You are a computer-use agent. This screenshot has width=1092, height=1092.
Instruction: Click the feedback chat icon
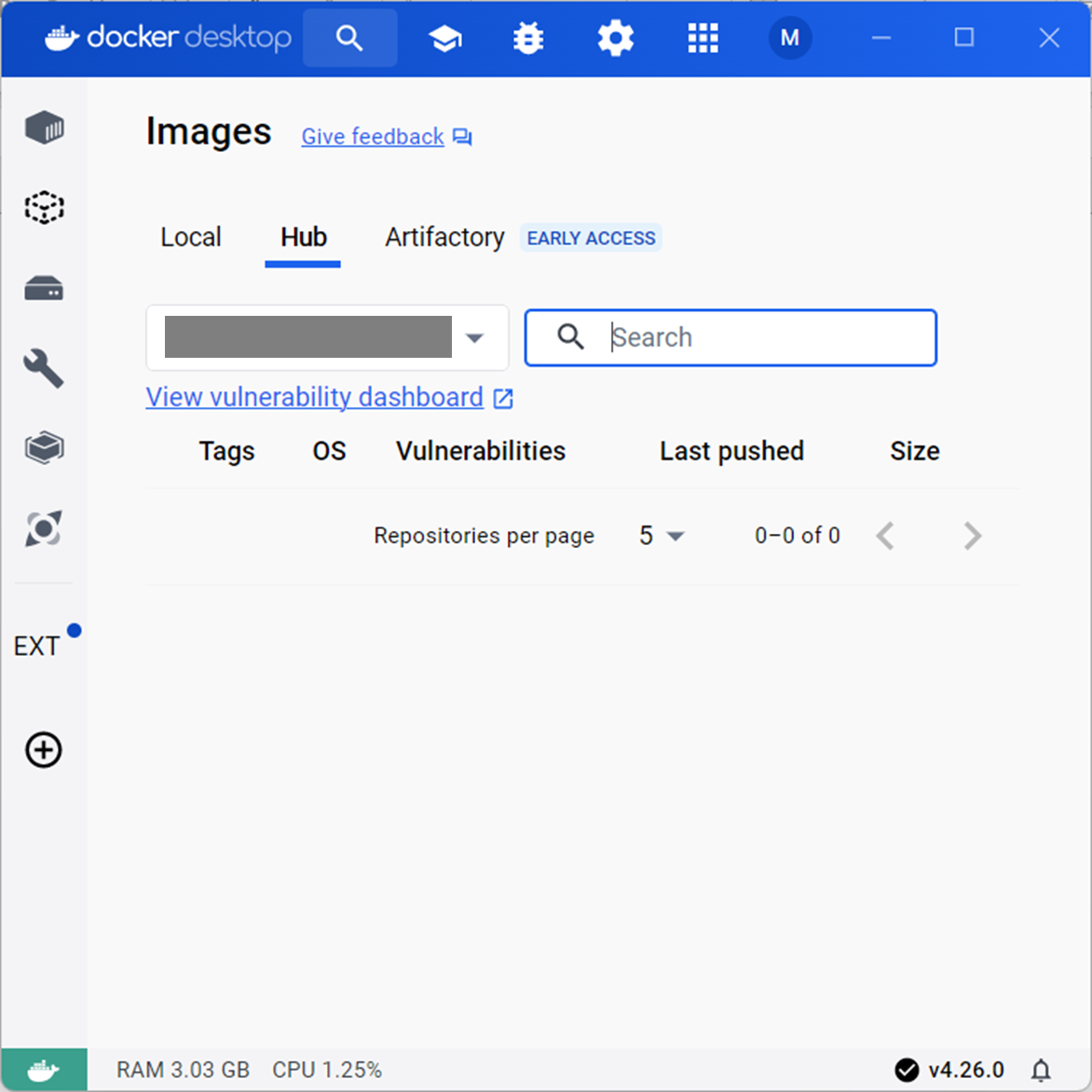462,137
